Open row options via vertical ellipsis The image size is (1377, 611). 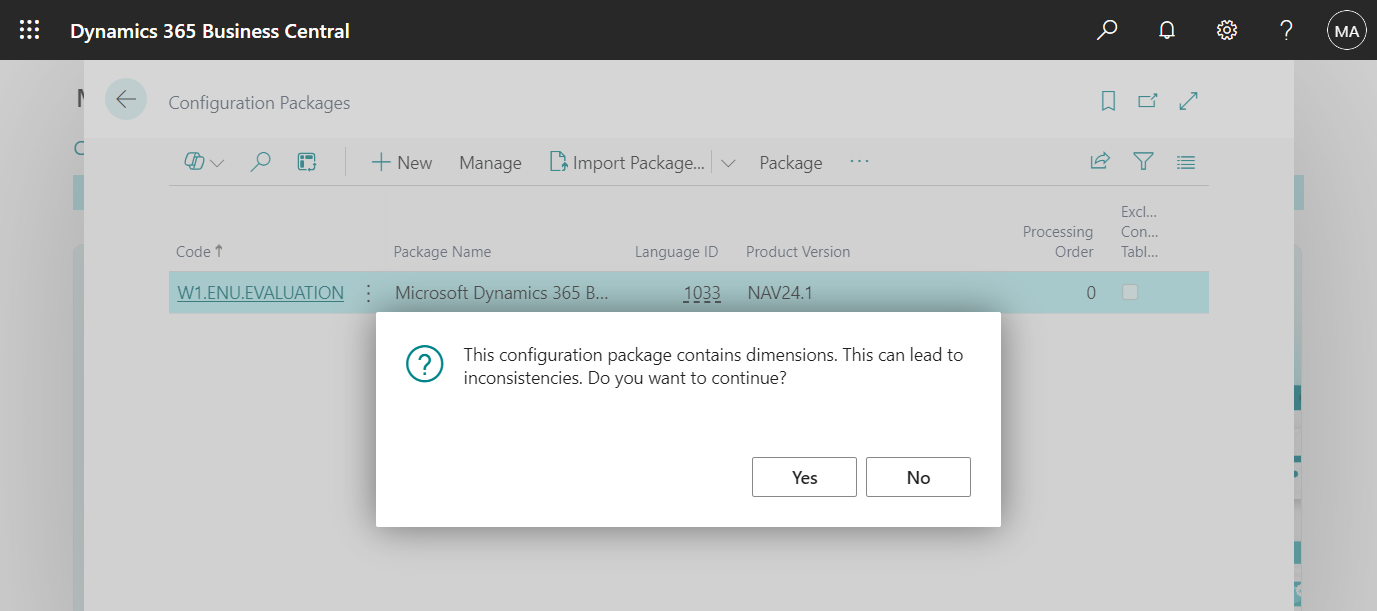tap(368, 292)
